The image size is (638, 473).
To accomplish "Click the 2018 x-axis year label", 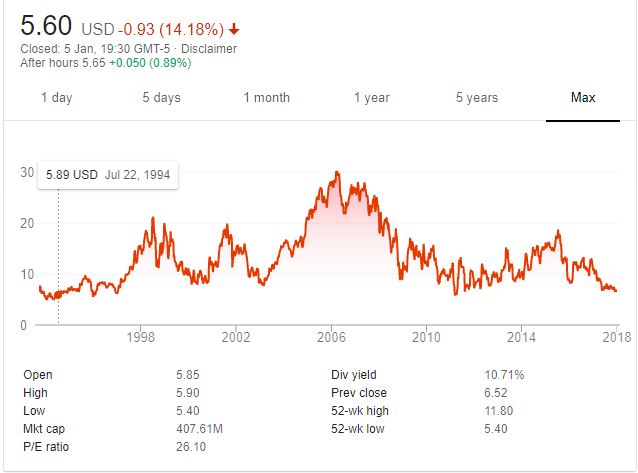I will click(616, 339).
